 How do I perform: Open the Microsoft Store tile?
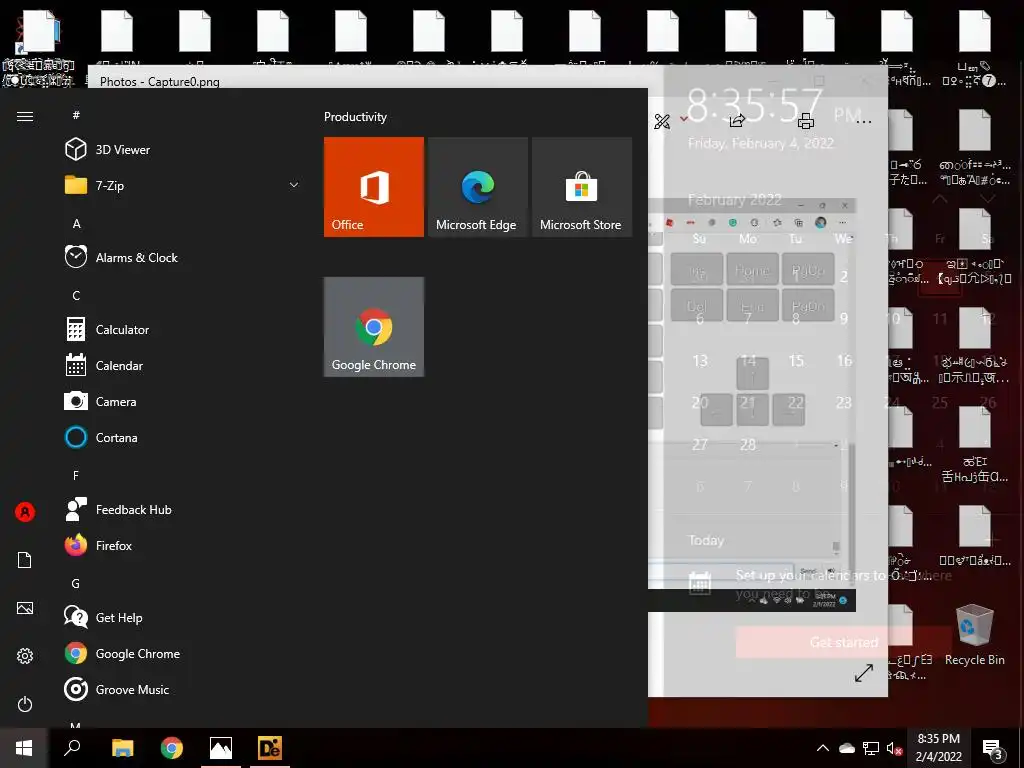point(581,187)
